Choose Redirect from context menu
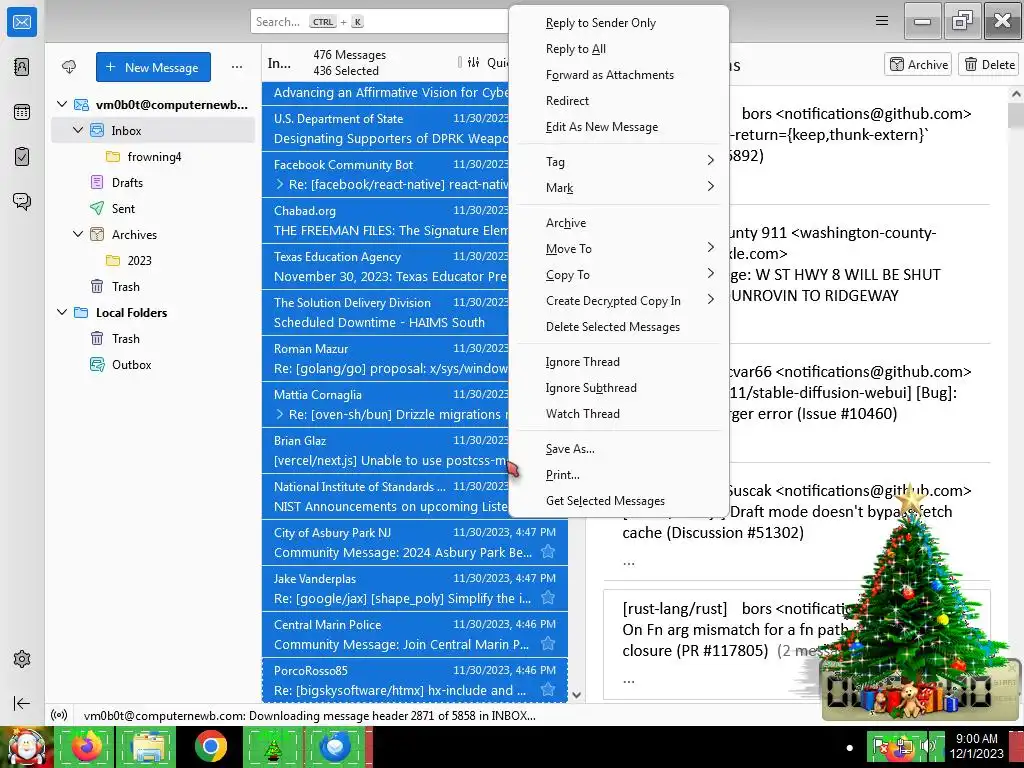 (618, 101)
